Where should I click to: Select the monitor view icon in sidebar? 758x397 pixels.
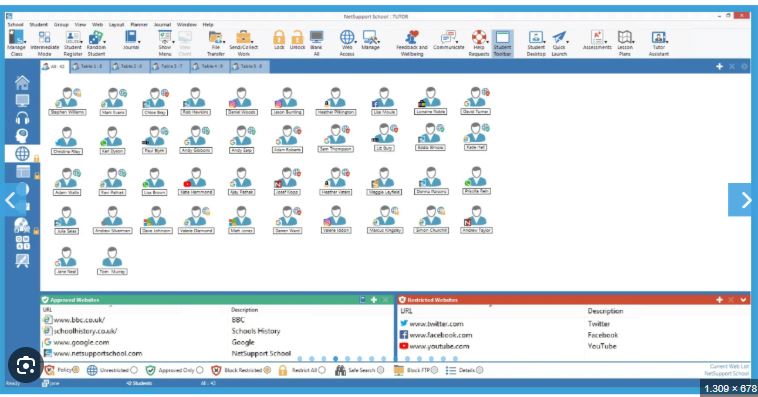(x=22, y=101)
